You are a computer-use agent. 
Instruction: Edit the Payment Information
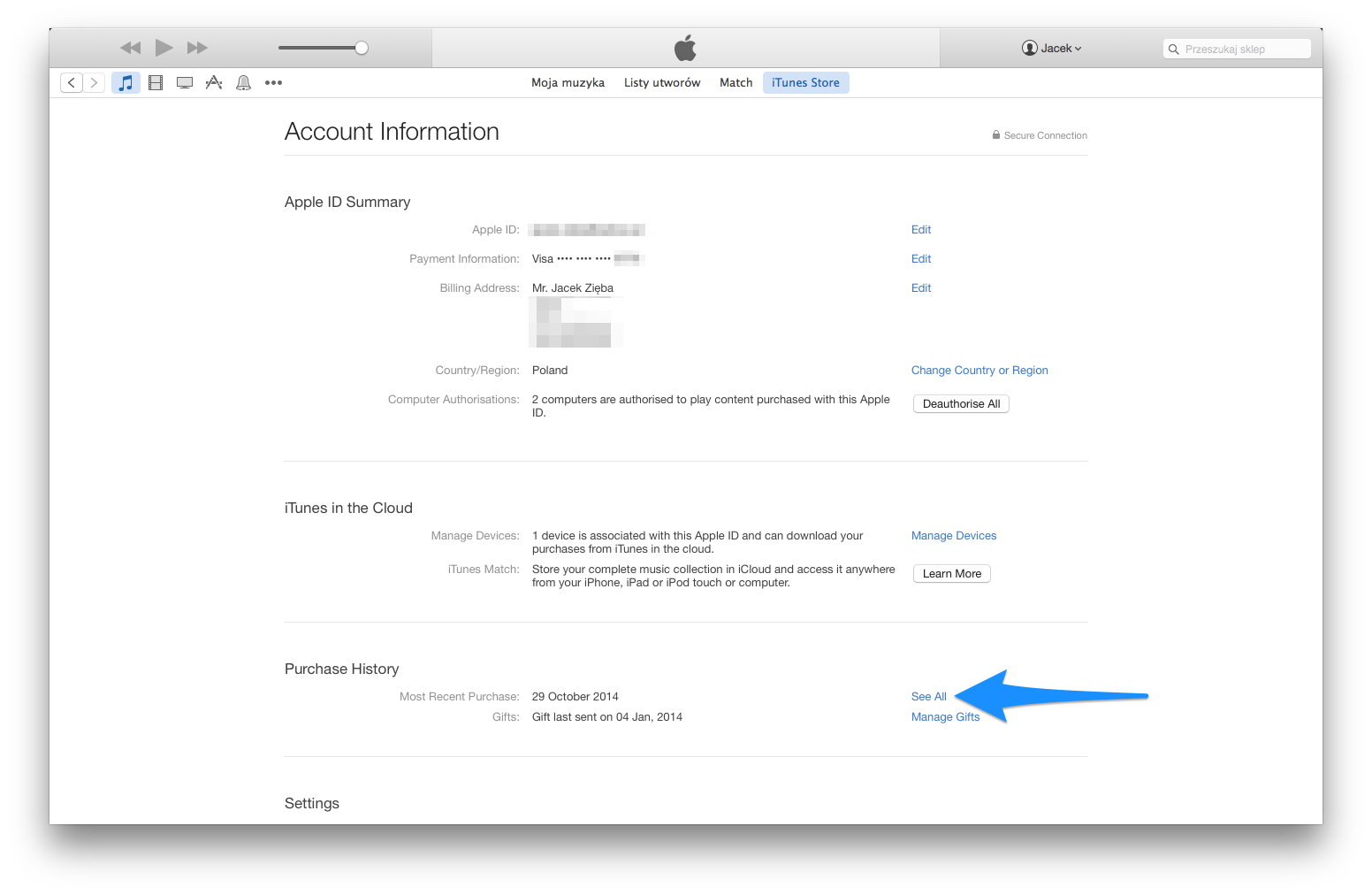click(x=921, y=258)
